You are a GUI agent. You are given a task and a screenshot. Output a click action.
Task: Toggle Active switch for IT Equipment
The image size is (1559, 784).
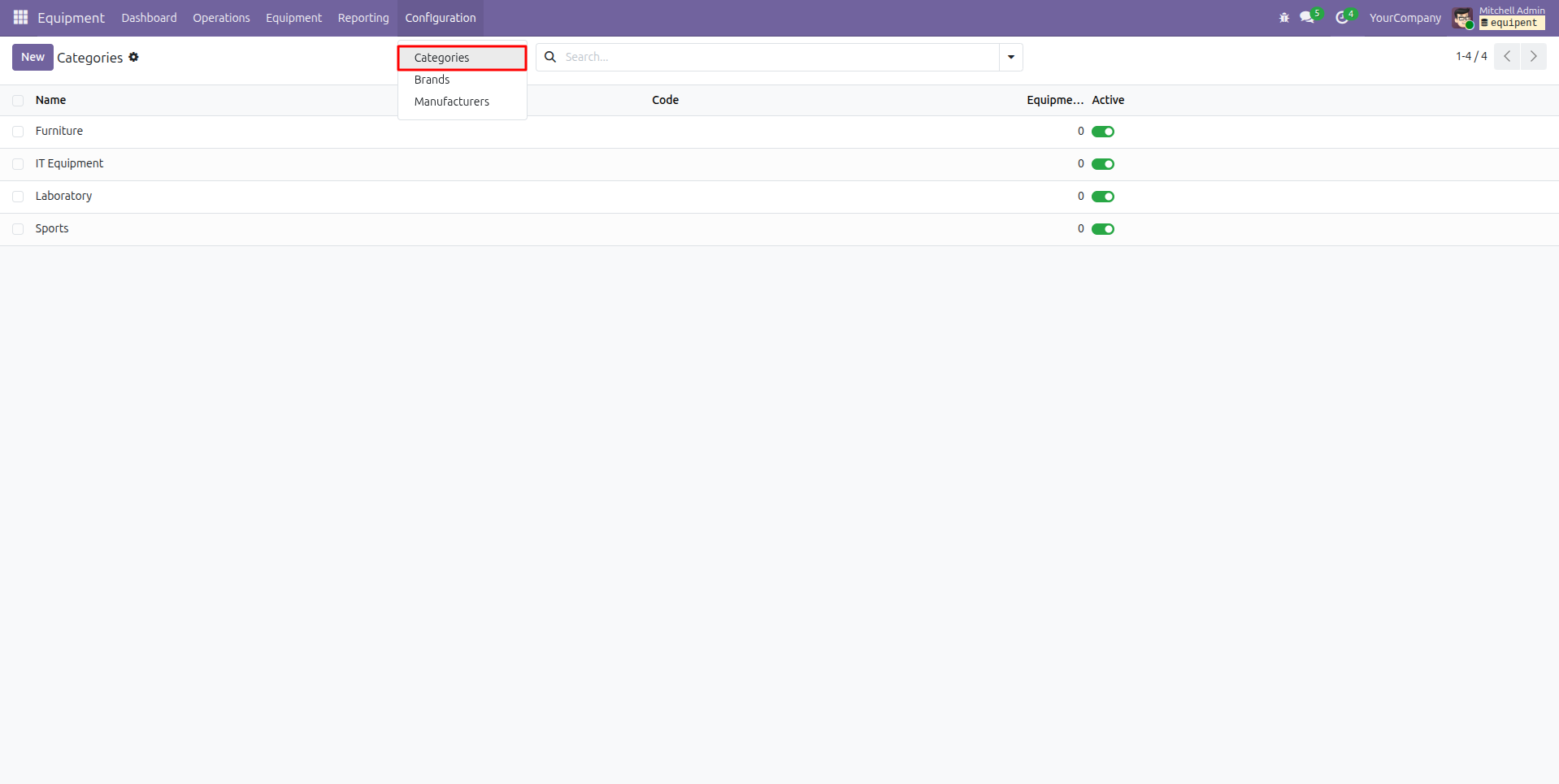click(x=1103, y=164)
